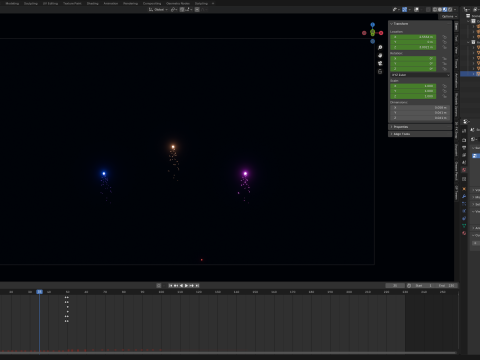Lock Scale Y with padlock icon
This screenshot has width=480, height=360.
(x=444, y=91)
